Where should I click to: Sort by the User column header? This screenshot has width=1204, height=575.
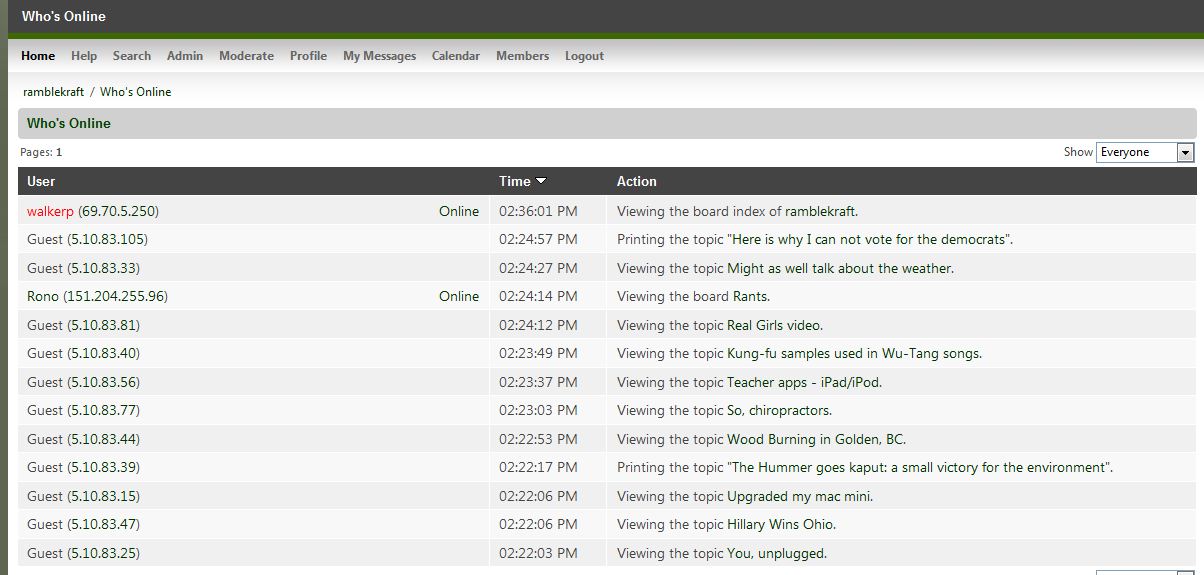(x=41, y=181)
